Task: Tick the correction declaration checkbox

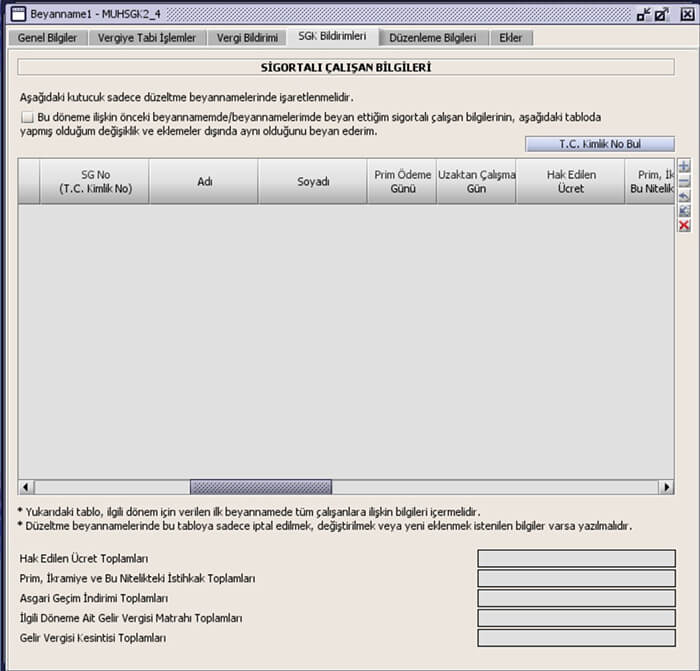Action: 27,117
